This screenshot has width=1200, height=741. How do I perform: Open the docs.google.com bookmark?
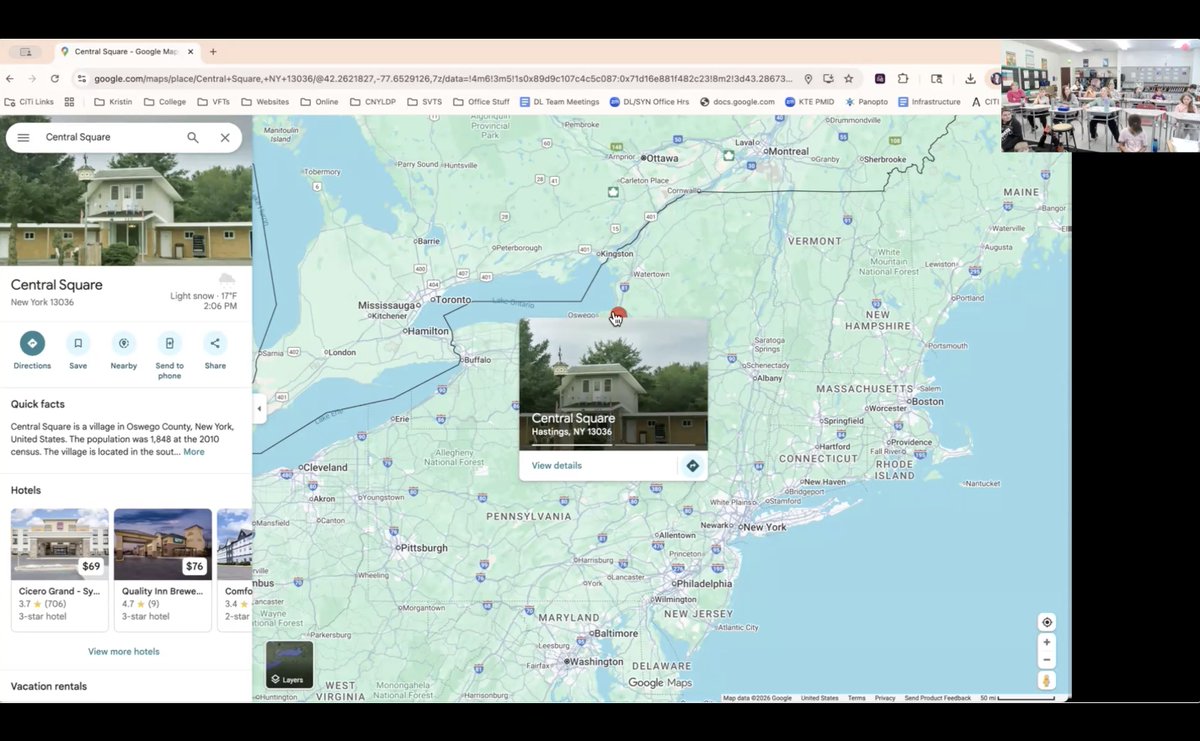tap(737, 102)
